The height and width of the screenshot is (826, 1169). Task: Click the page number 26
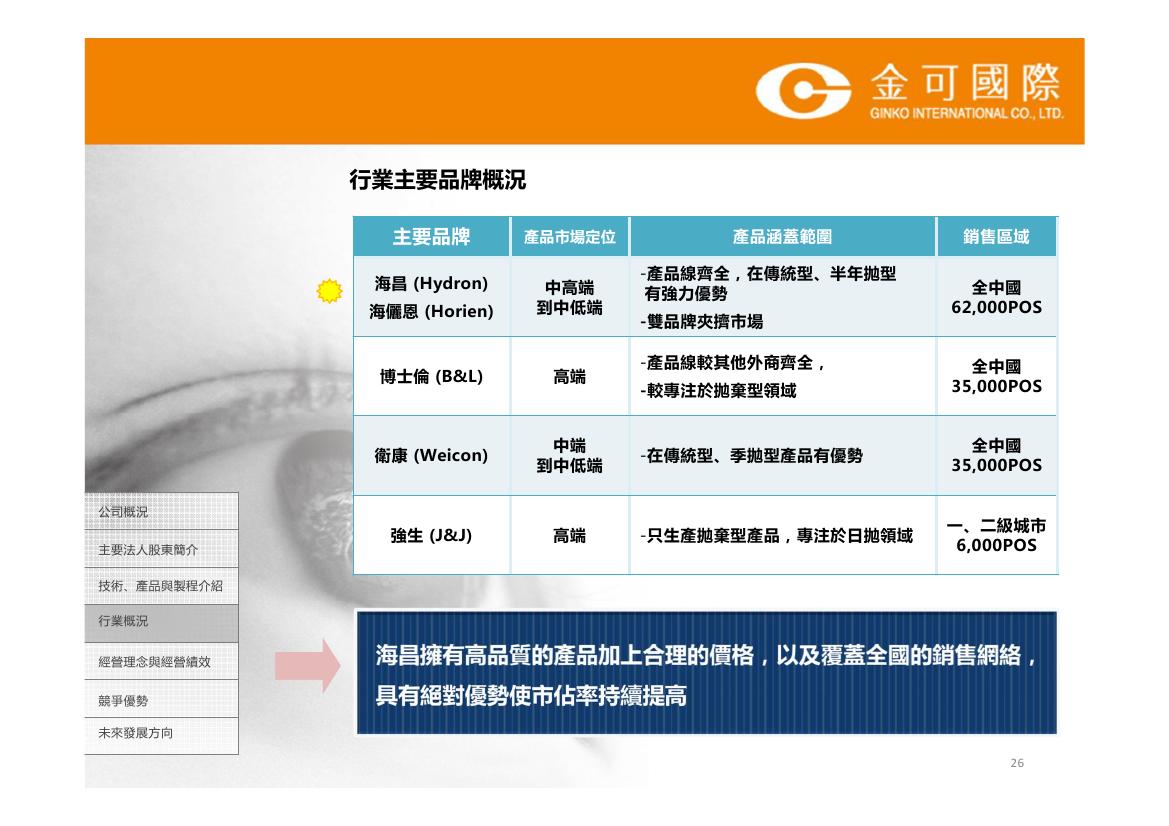click(1017, 763)
